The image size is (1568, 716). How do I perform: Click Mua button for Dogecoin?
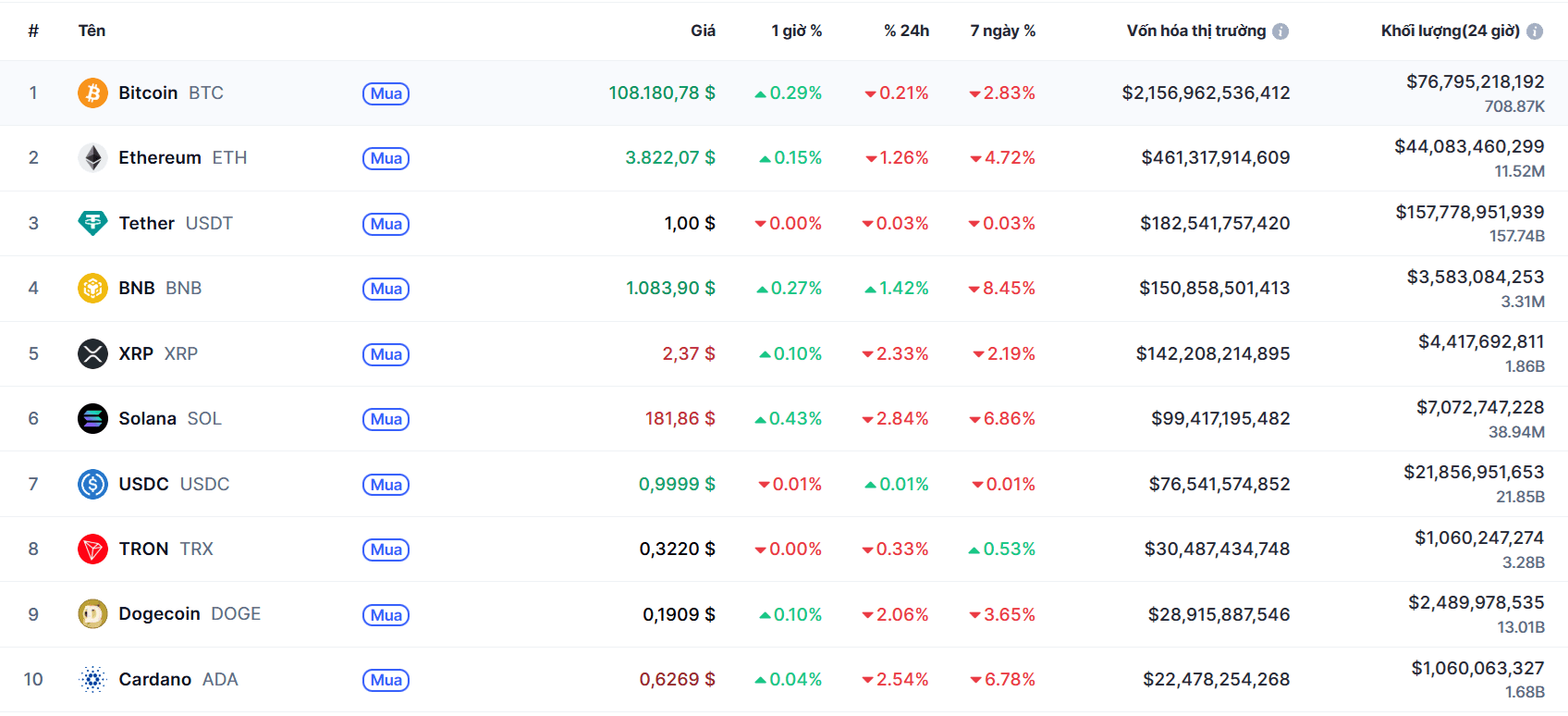(386, 615)
